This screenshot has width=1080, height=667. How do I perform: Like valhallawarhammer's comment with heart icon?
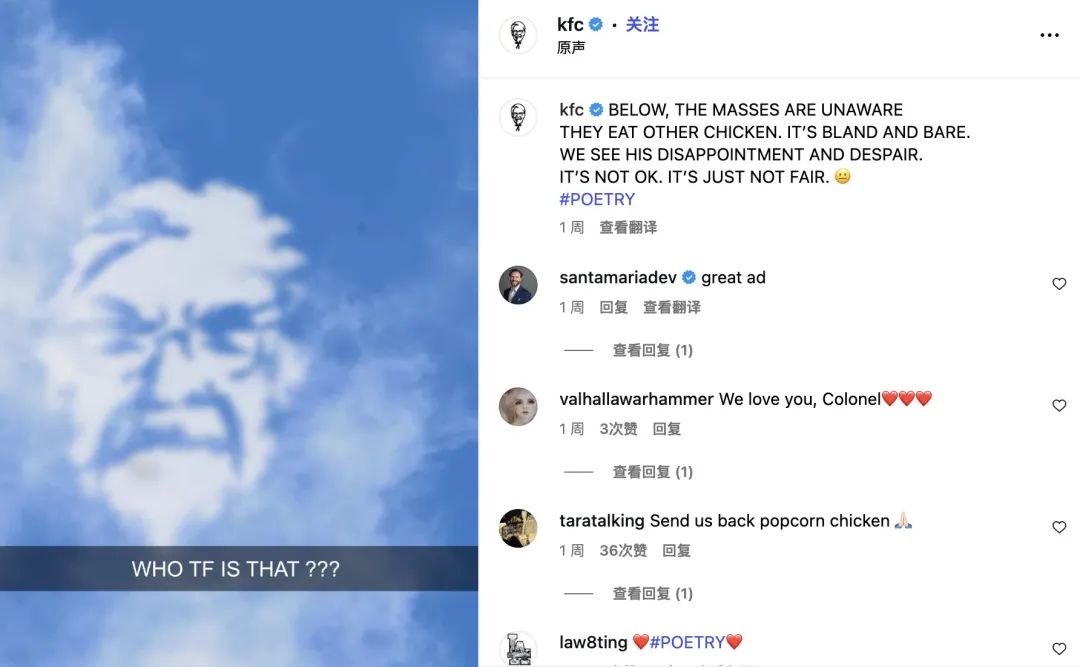(1059, 406)
